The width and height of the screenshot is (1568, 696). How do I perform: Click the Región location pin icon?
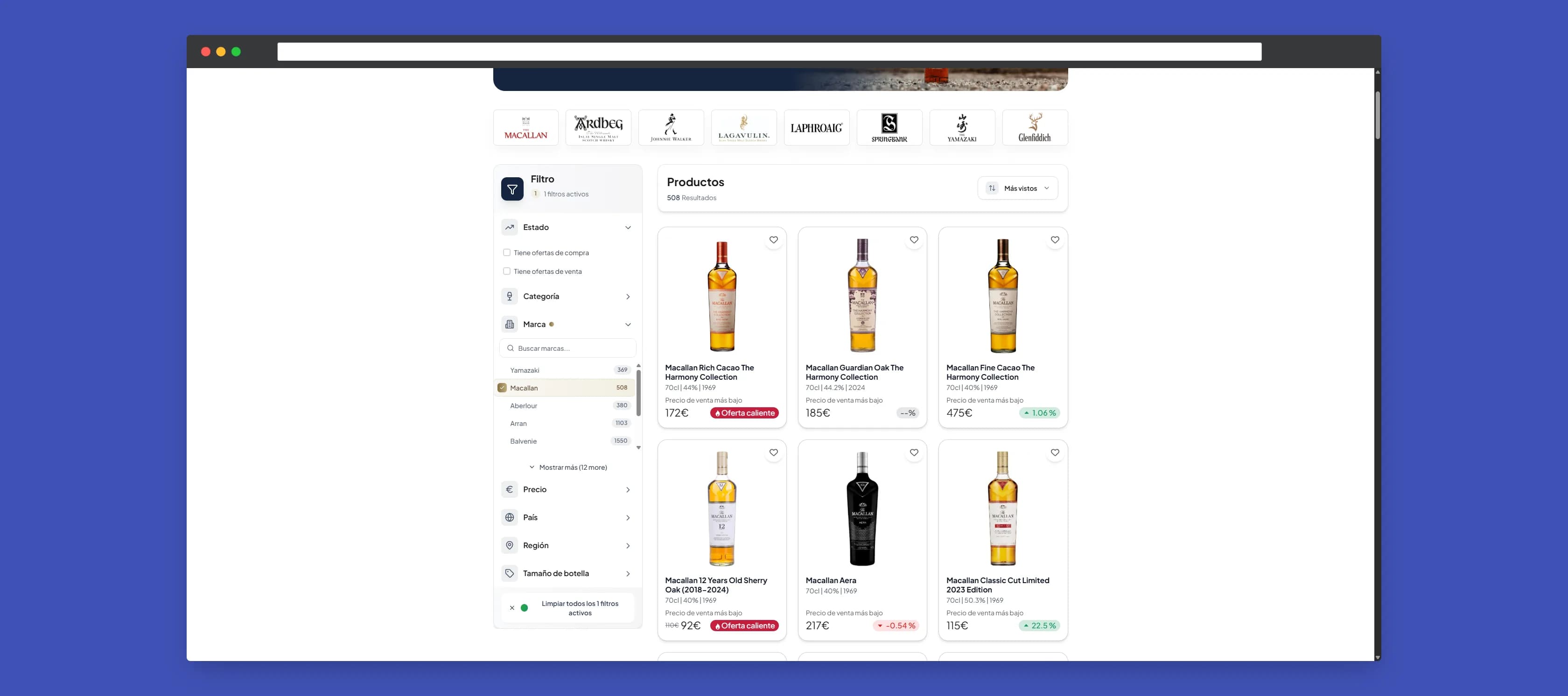pos(510,546)
